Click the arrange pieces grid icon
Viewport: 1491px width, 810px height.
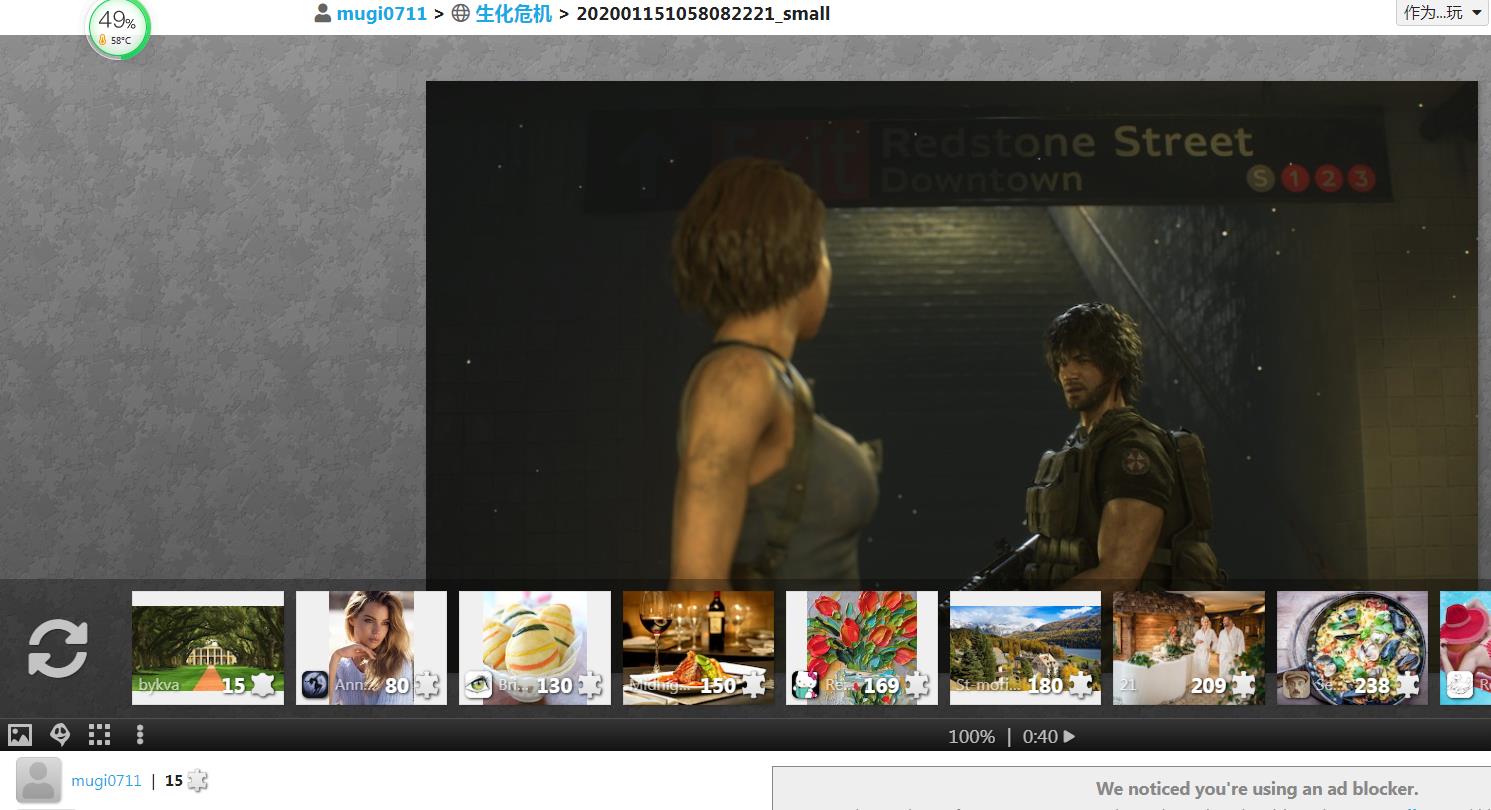click(x=99, y=736)
